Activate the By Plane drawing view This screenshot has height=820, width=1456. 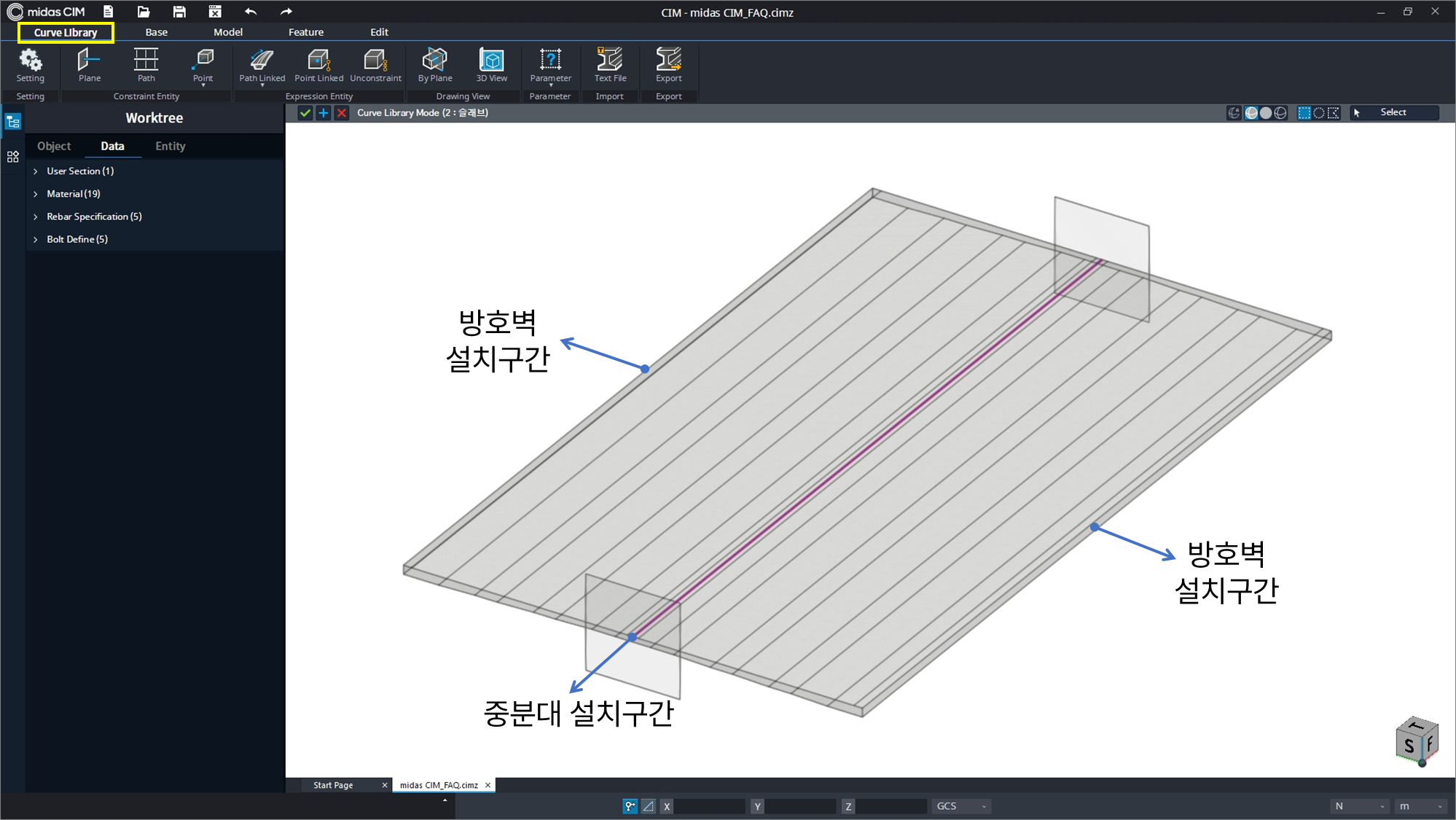tap(435, 66)
